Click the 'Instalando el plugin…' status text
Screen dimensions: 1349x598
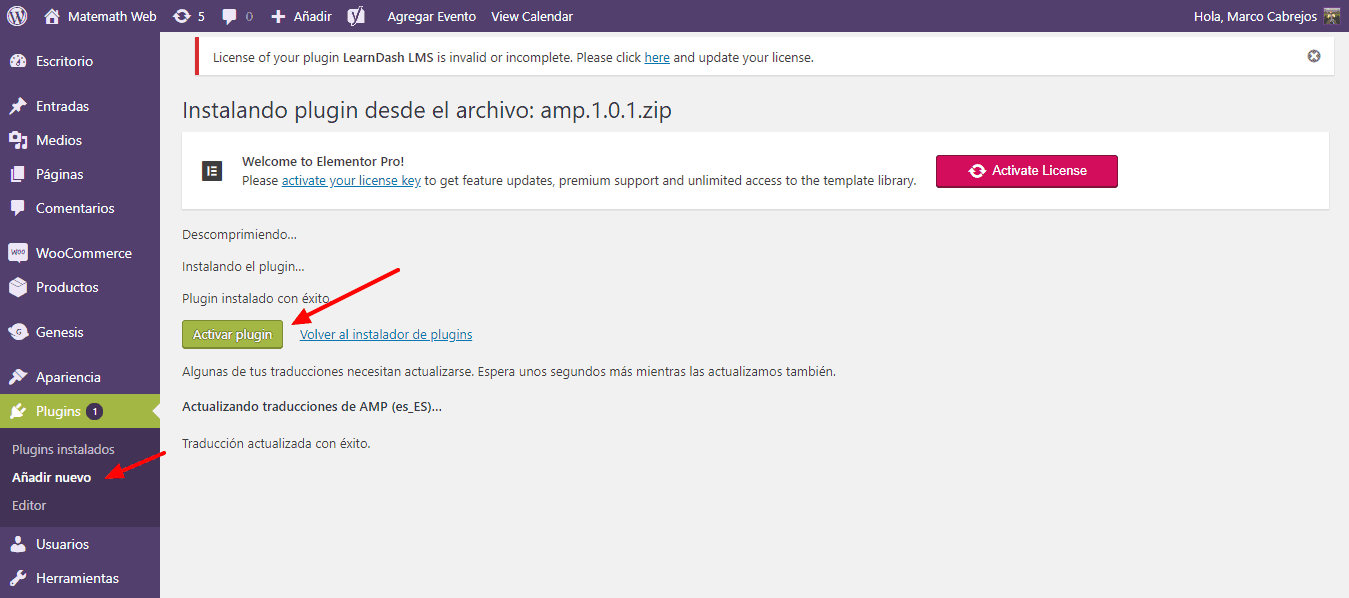point(243,266)
